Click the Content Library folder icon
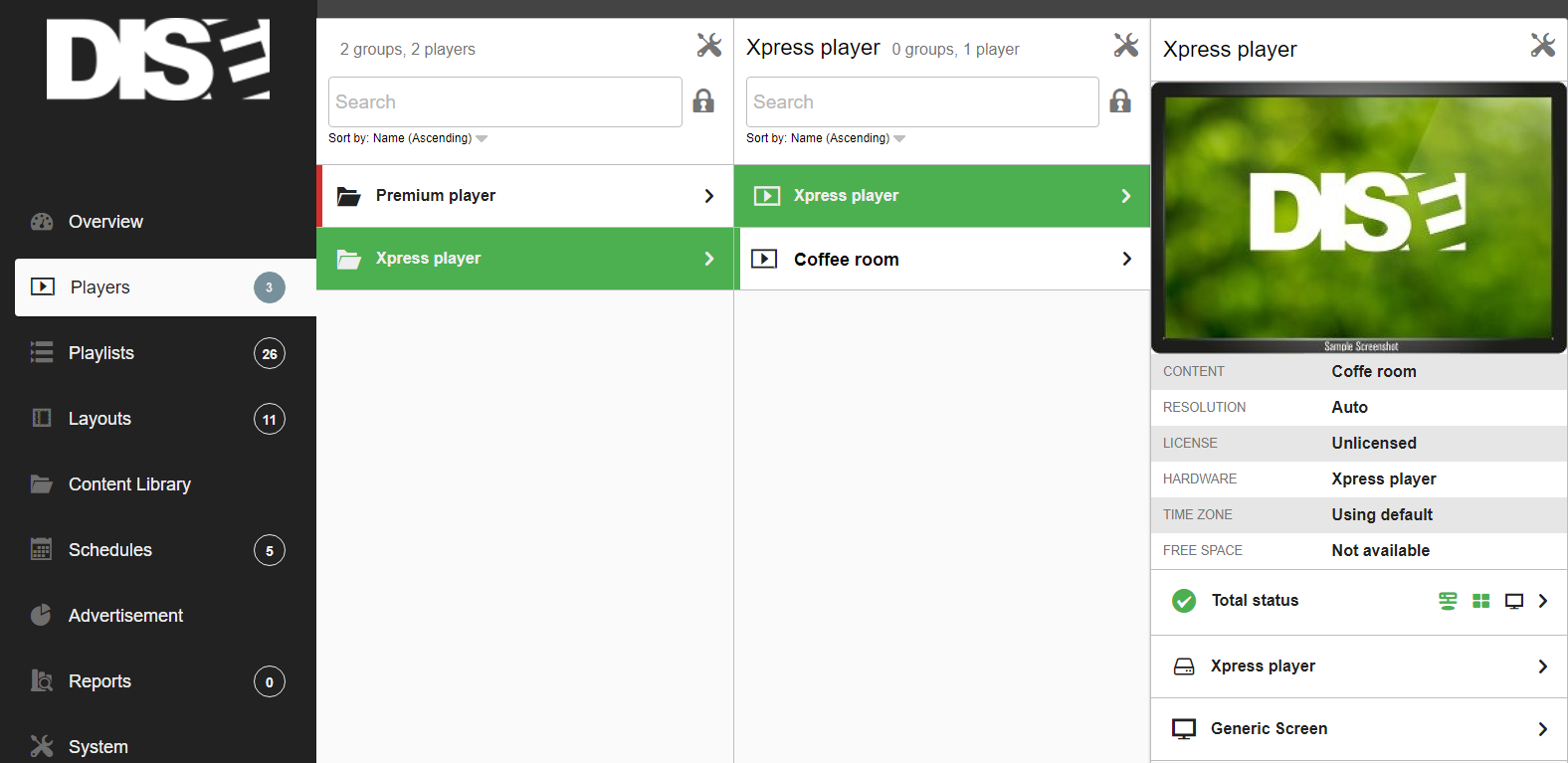The height and width of the screenshot is (763, 1568). coord(42,483)
